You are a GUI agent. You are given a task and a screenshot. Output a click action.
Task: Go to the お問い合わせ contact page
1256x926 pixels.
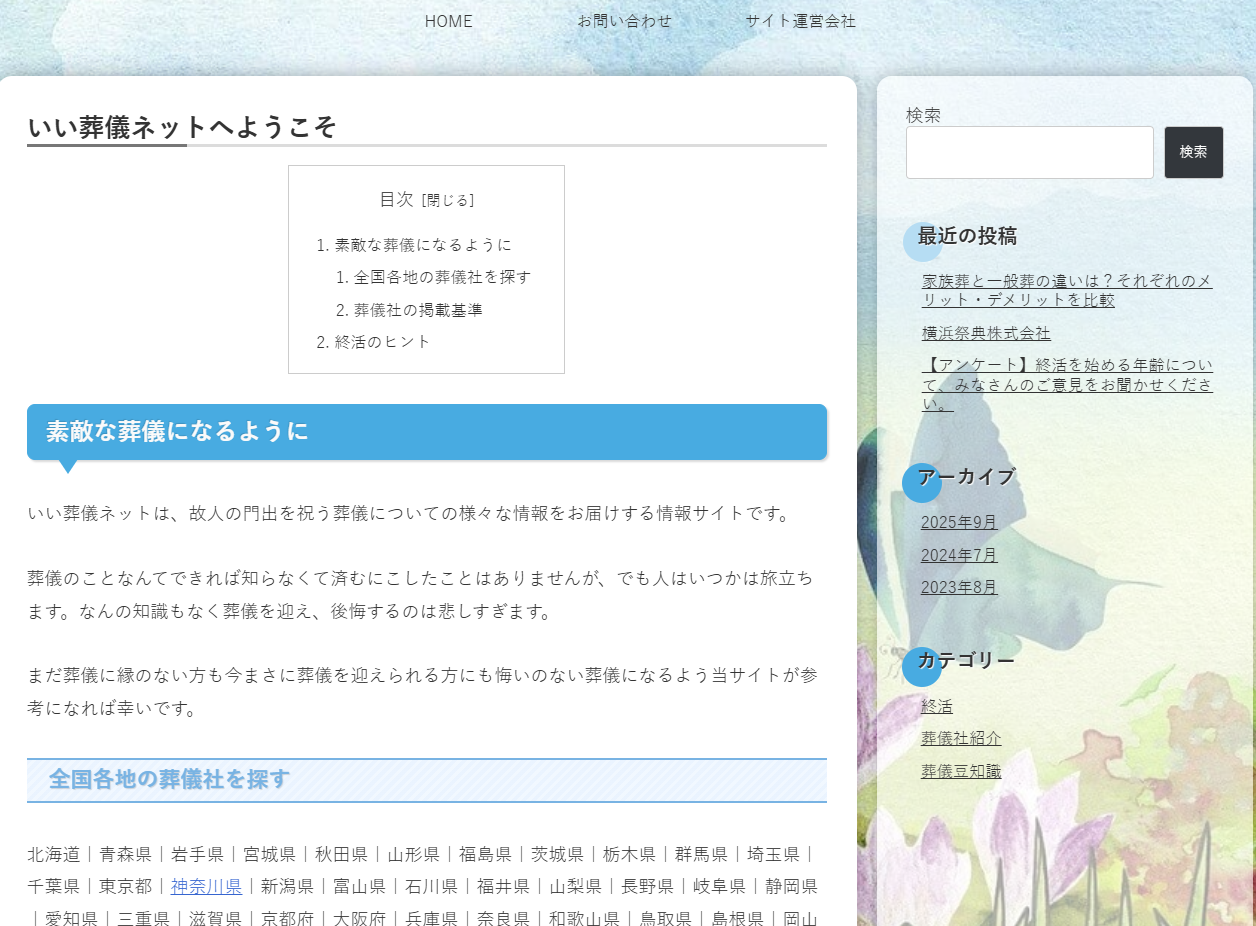coord(624,21)
